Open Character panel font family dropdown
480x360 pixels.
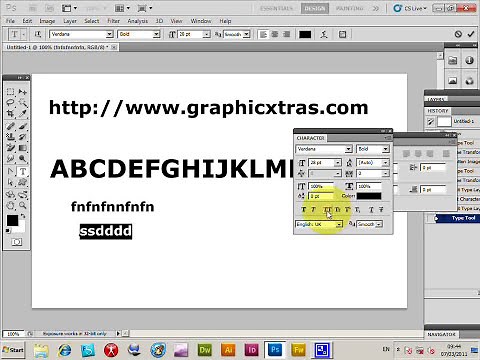(x=348, y=149)
